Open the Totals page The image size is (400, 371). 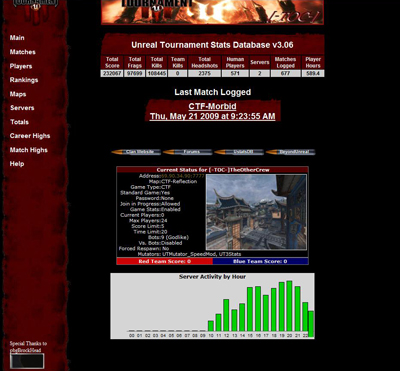pyautogui.click(x=19, y=122)
